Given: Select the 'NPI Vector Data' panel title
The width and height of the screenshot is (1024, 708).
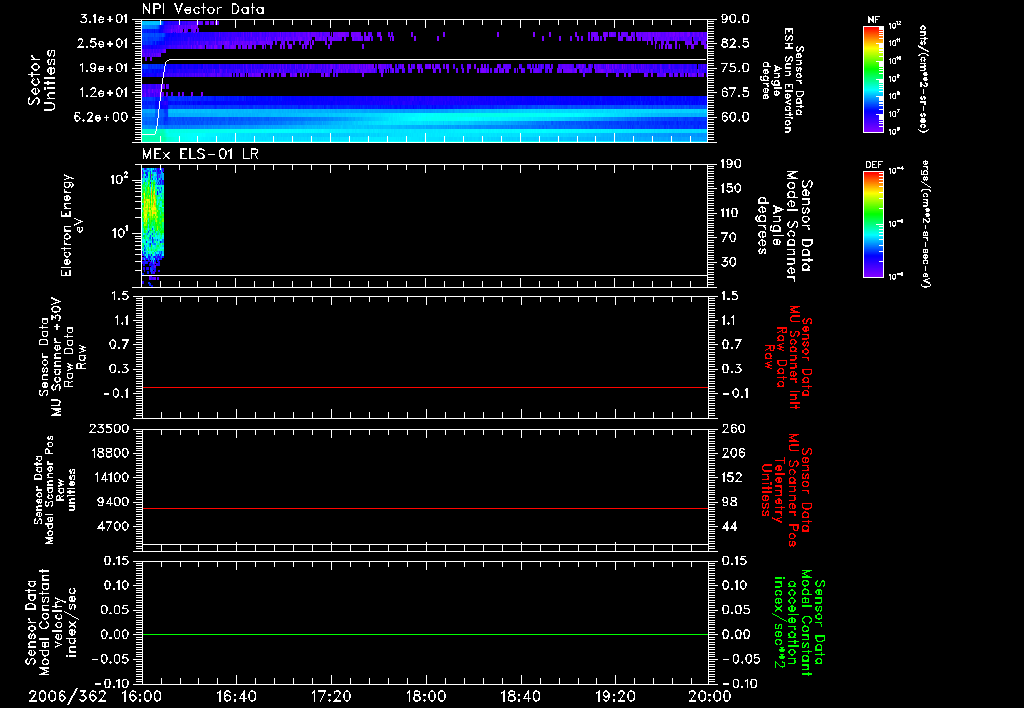Looking at the screenshot, I should pyautogui.click(x=203, y=9).
